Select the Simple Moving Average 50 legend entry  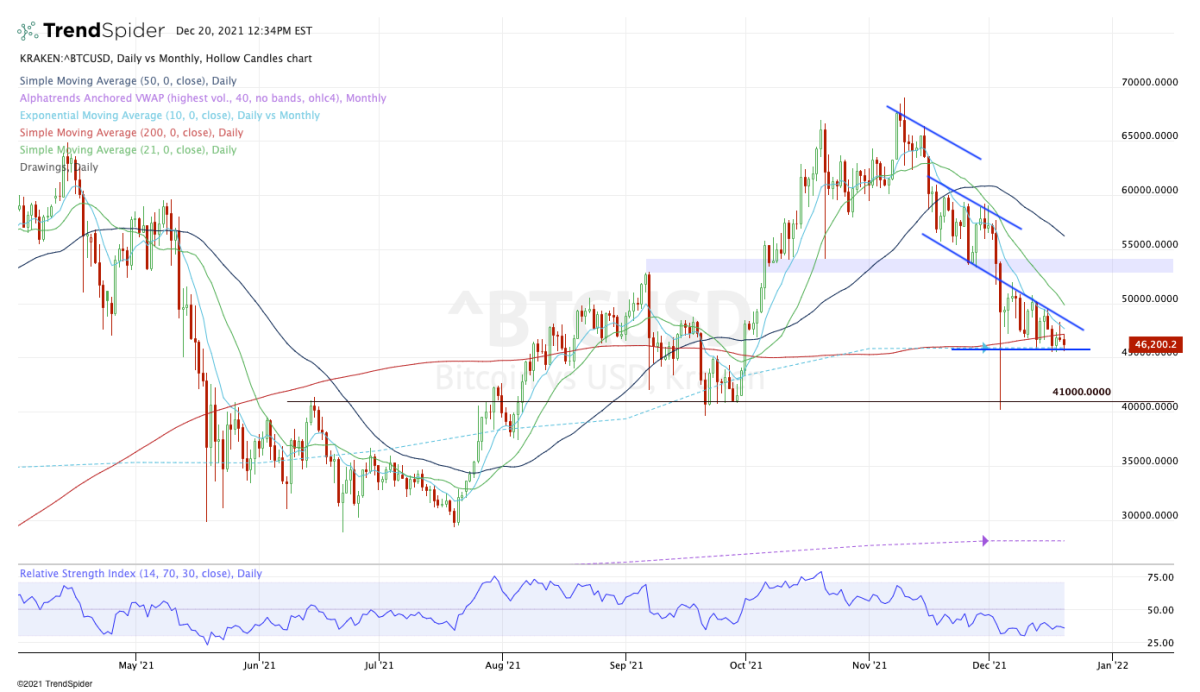[x=129, y=81]
